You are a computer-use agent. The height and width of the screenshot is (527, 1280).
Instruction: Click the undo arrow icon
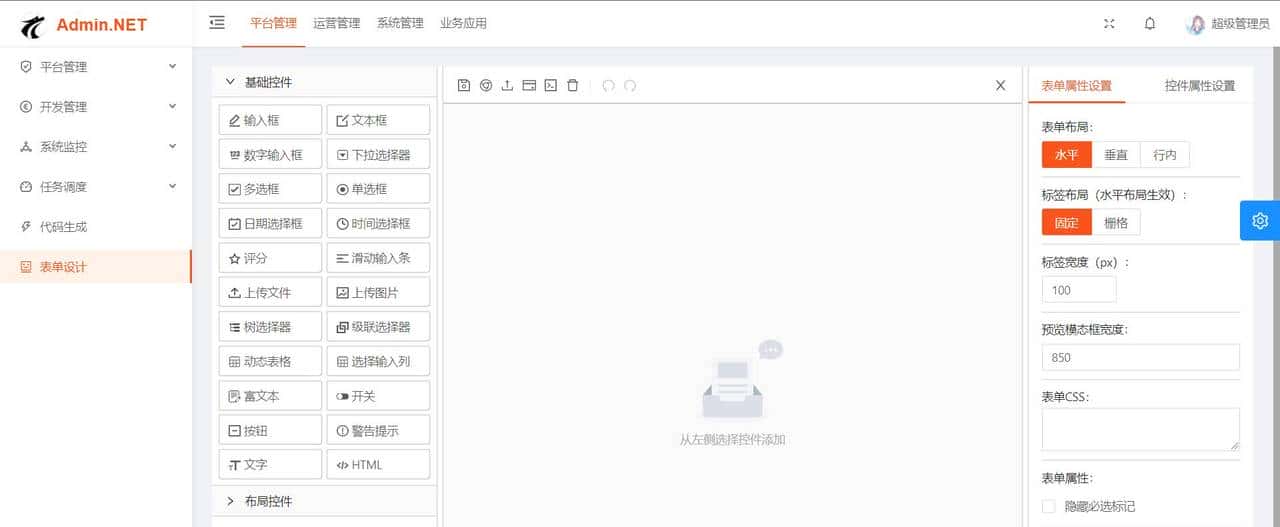pyautogui.click(x=608, y=86)
